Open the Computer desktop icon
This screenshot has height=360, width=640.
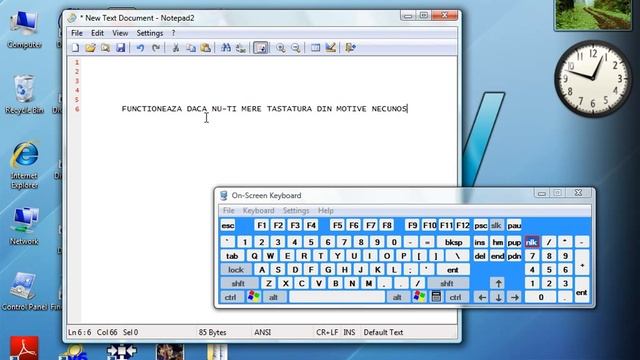point(24,29)
